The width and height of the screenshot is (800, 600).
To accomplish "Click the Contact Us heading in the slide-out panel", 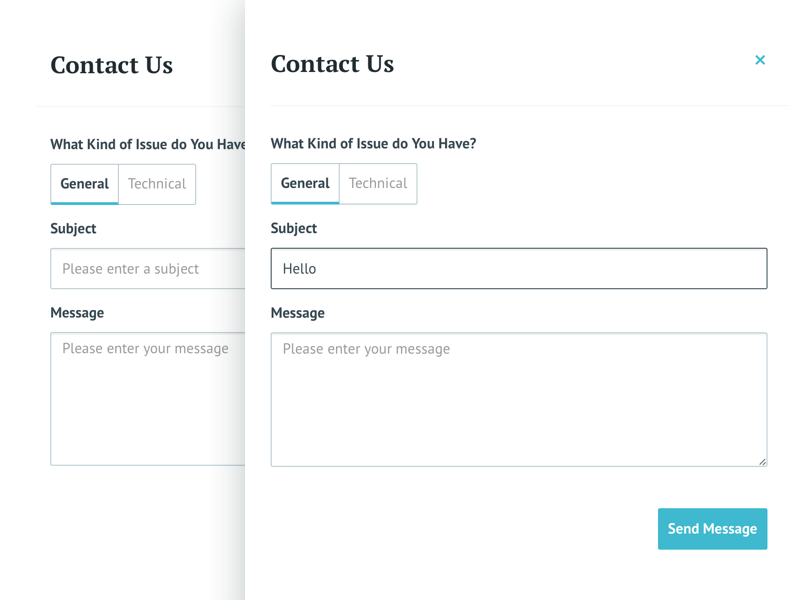I will coord(332,64).
